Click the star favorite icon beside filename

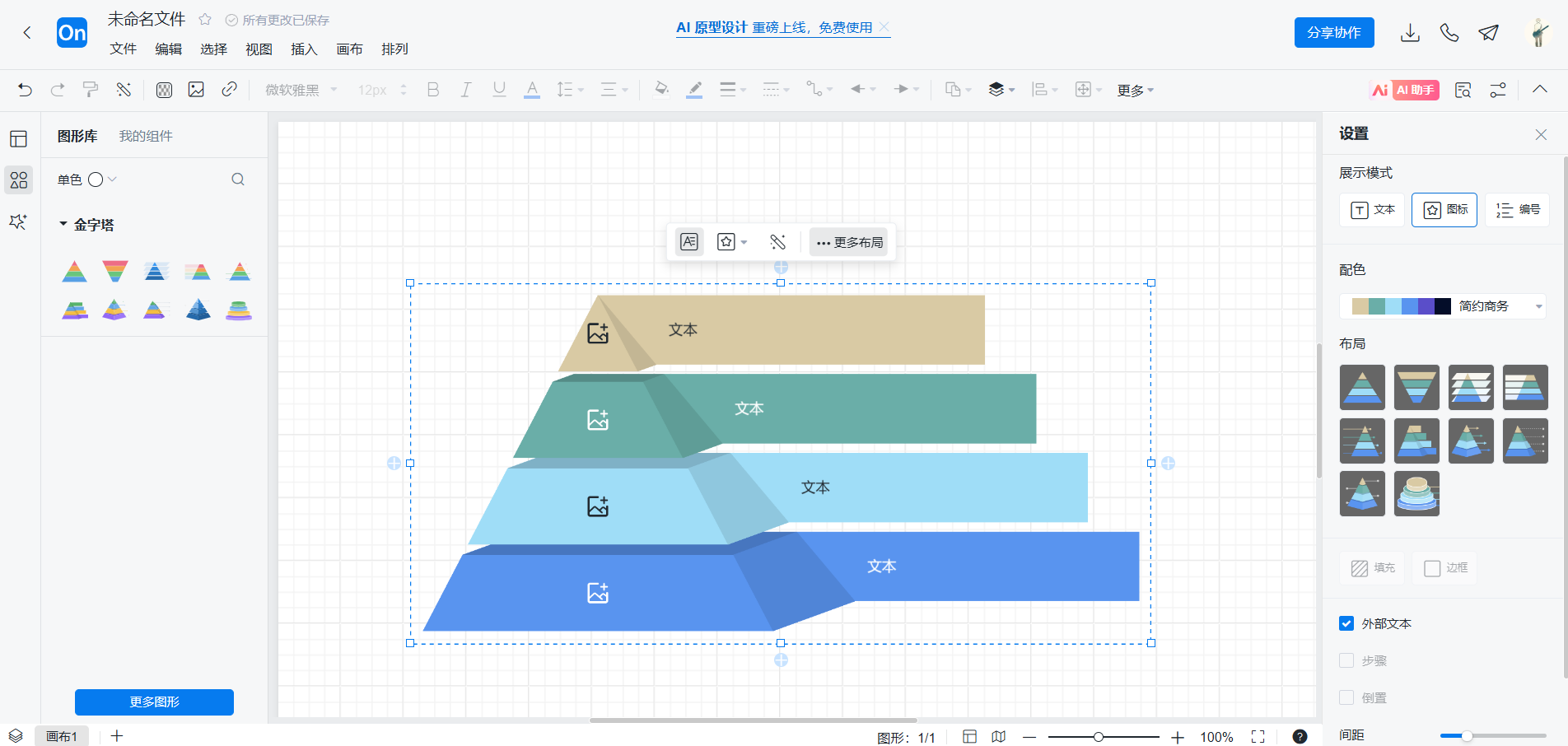tap(205, 20)
